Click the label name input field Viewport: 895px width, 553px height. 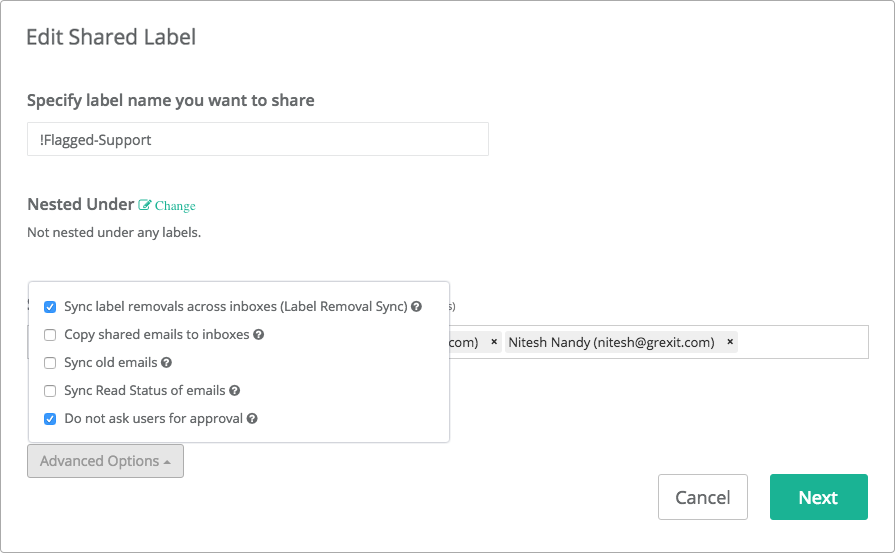coord(258,139)
